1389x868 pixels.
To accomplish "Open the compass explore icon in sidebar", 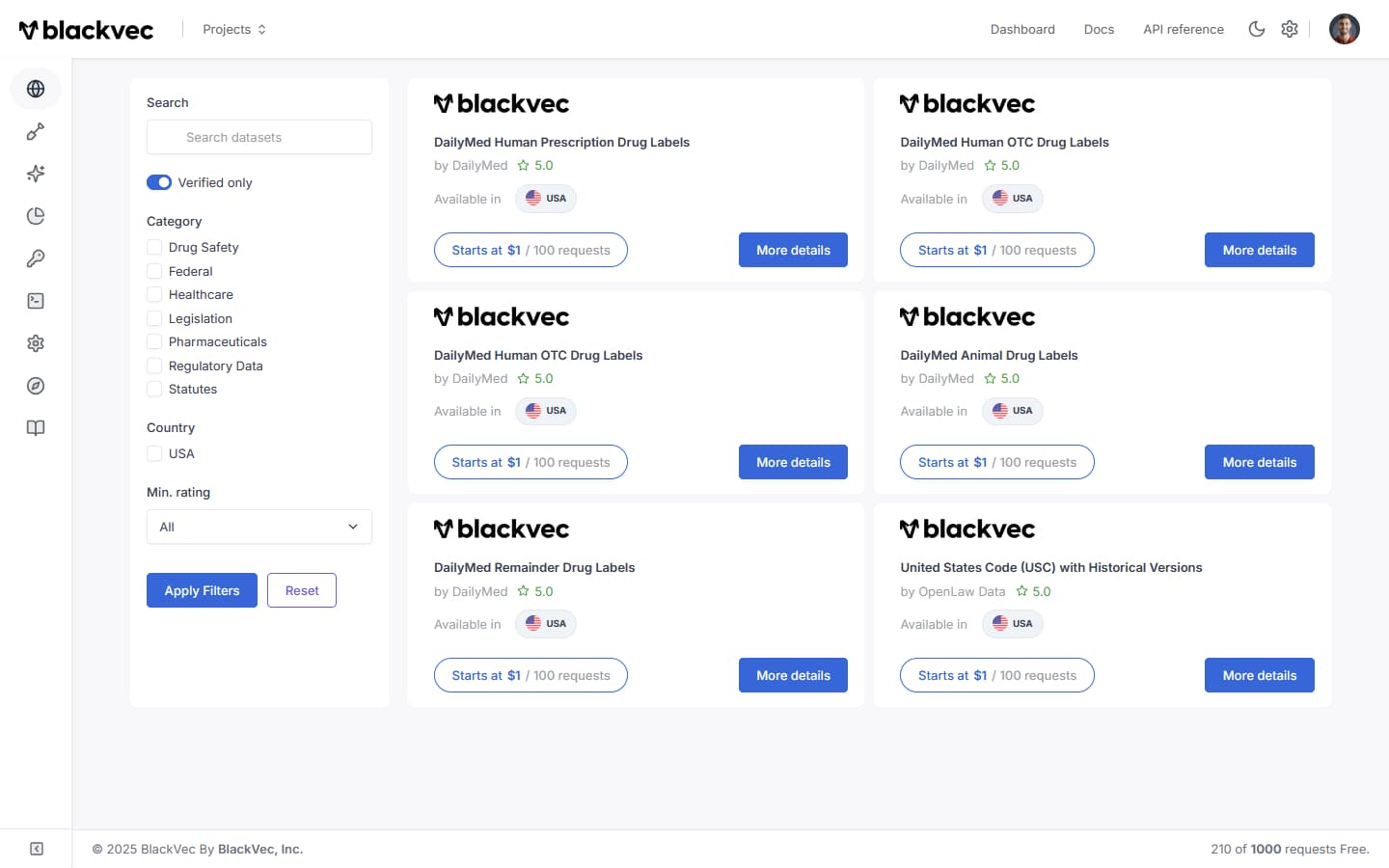I will coord(36,385).
